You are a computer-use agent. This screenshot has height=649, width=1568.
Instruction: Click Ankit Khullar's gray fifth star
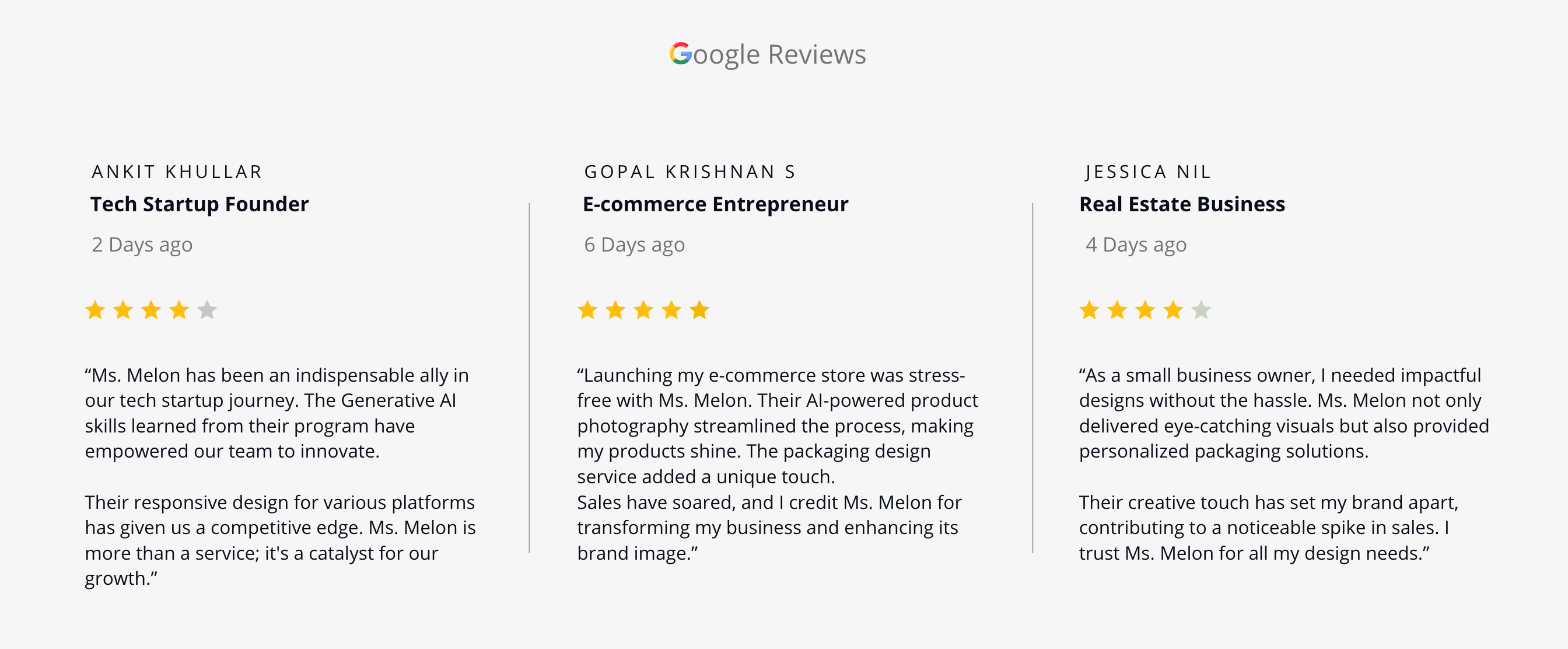207,310
